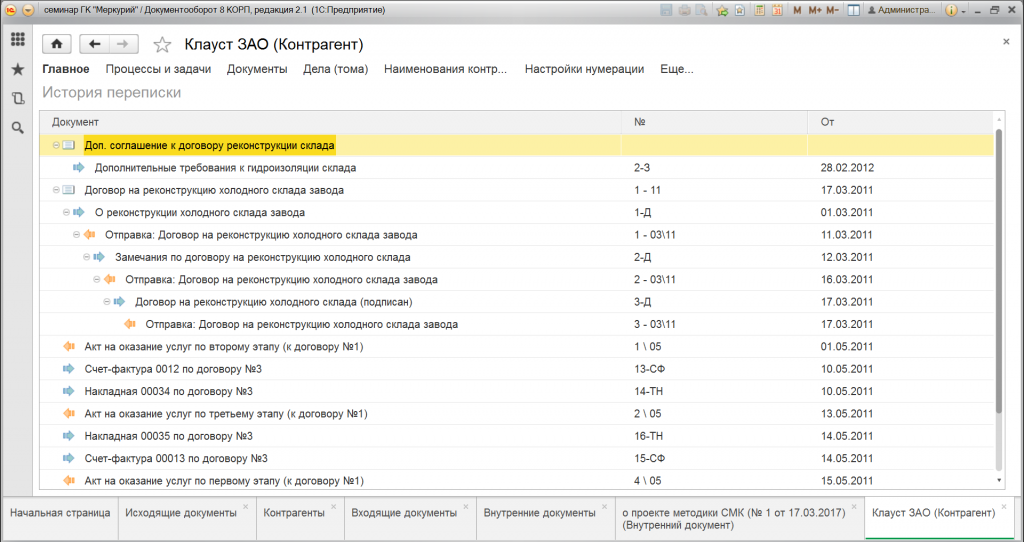Select 'Накладная 00034 по договору №3' row
Image resolution: width=1024 pixels, height=542 pixels.
click(517, 391)
